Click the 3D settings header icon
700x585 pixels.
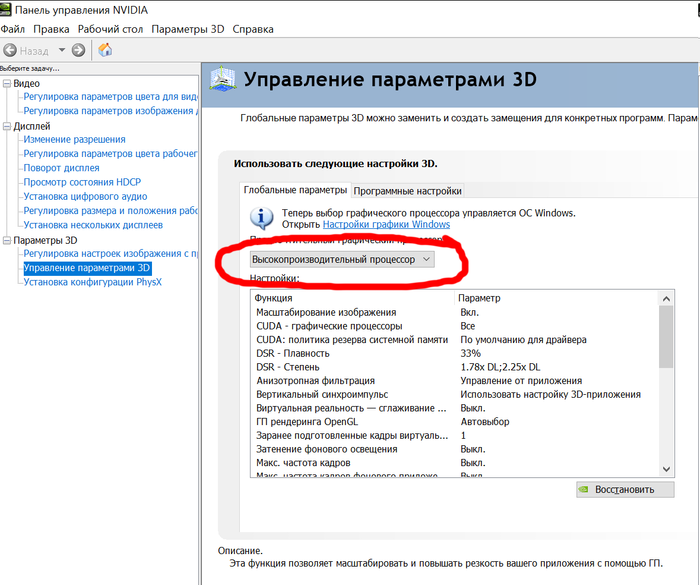223,79
